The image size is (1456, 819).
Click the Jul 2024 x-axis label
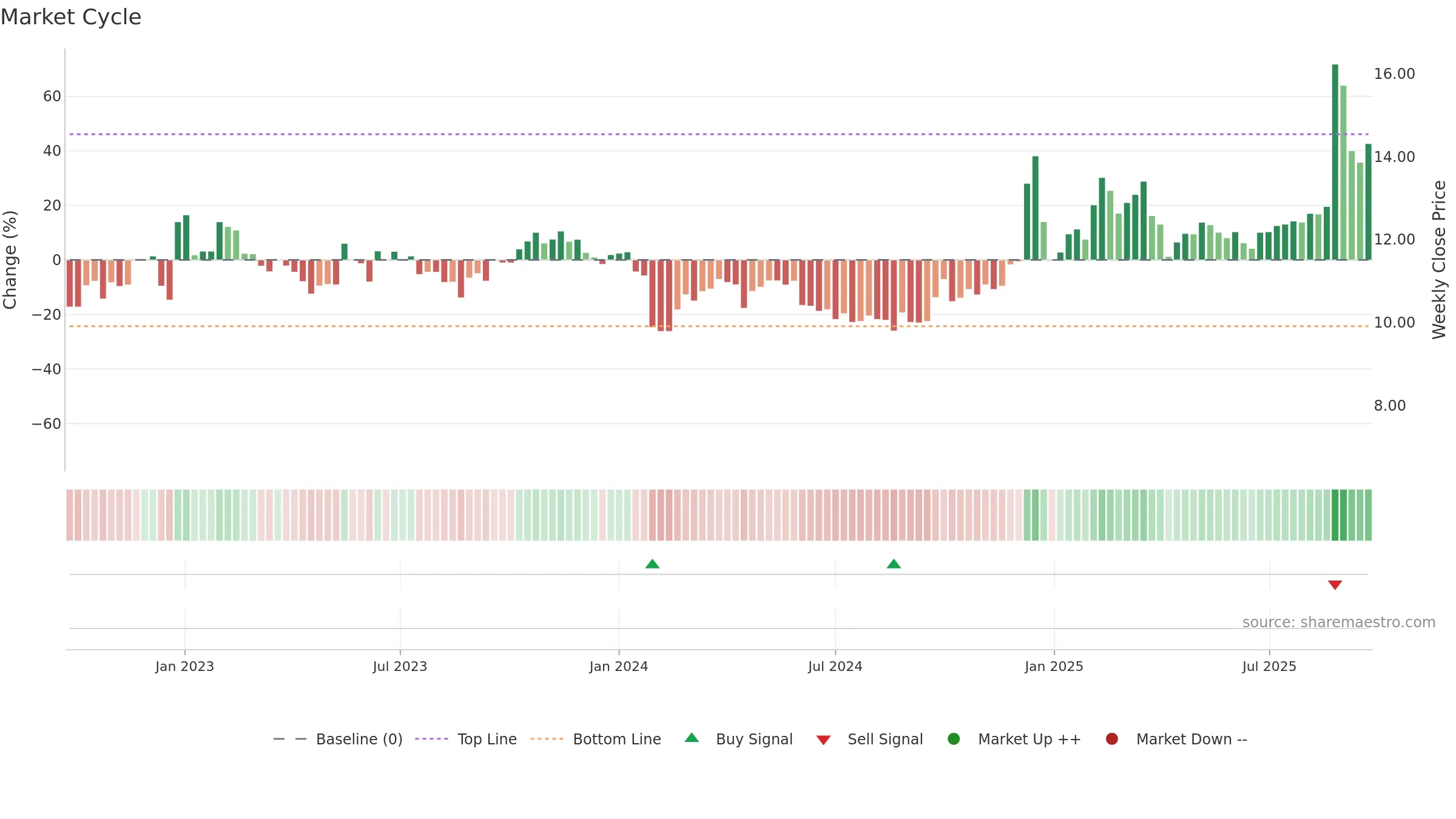[x=835, y=666]
